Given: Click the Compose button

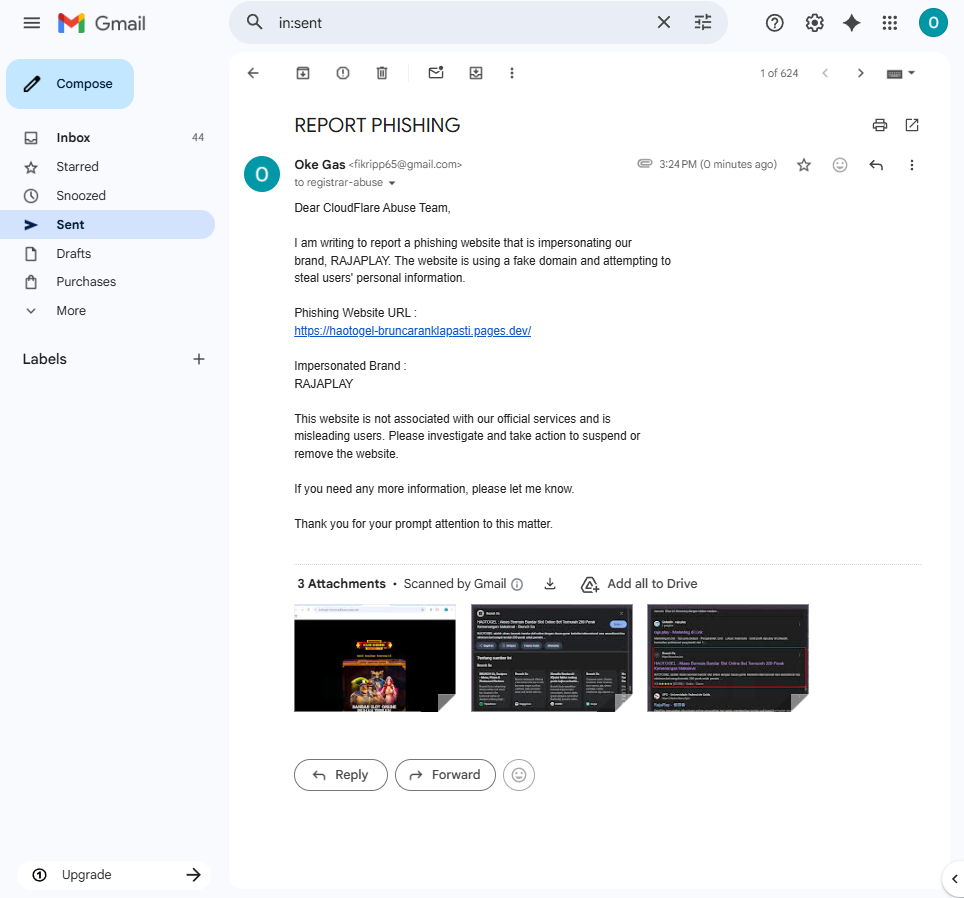Looking at the screenshot, I should coord(70,84).
